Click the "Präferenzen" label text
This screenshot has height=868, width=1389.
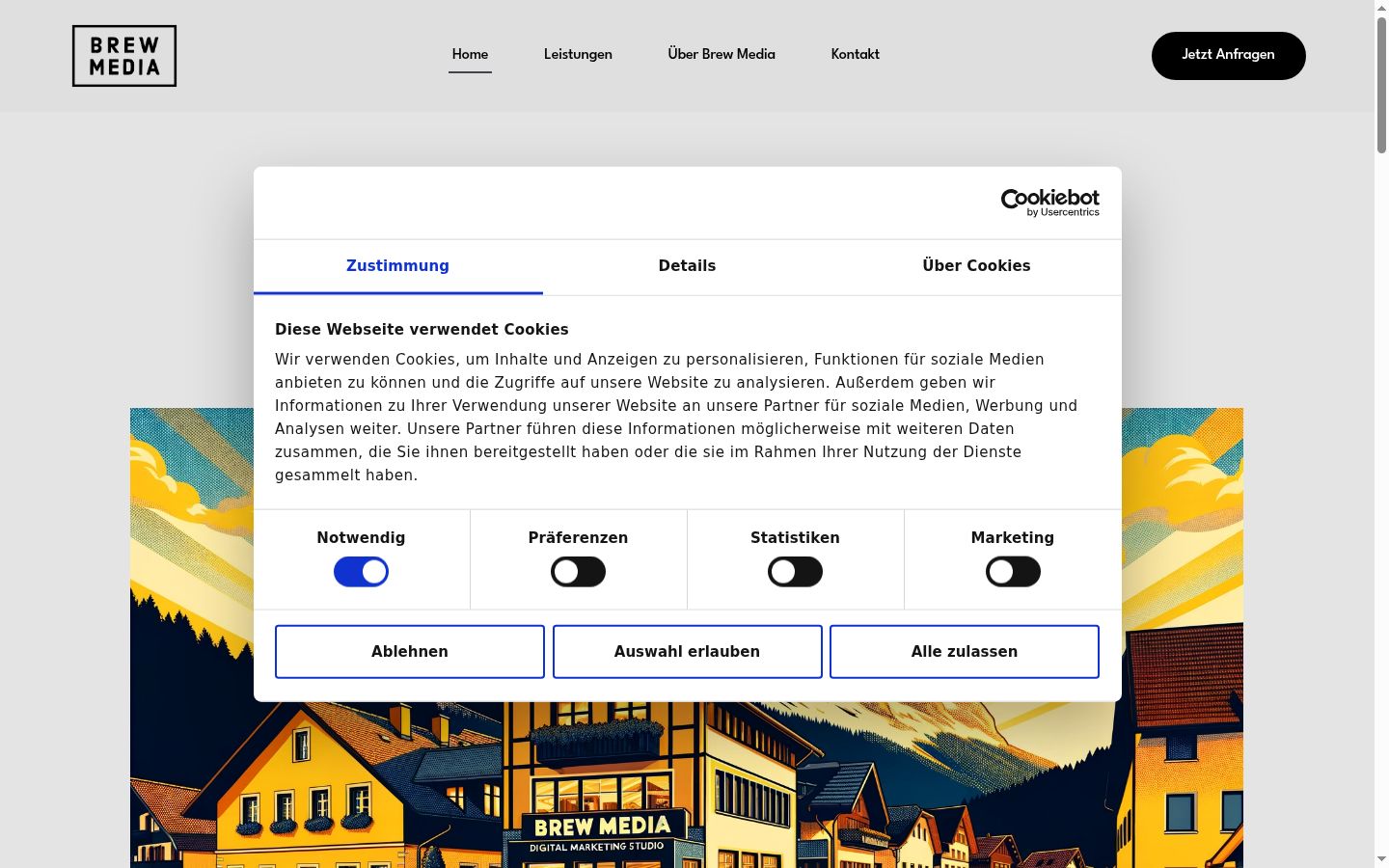coord(578,538)
